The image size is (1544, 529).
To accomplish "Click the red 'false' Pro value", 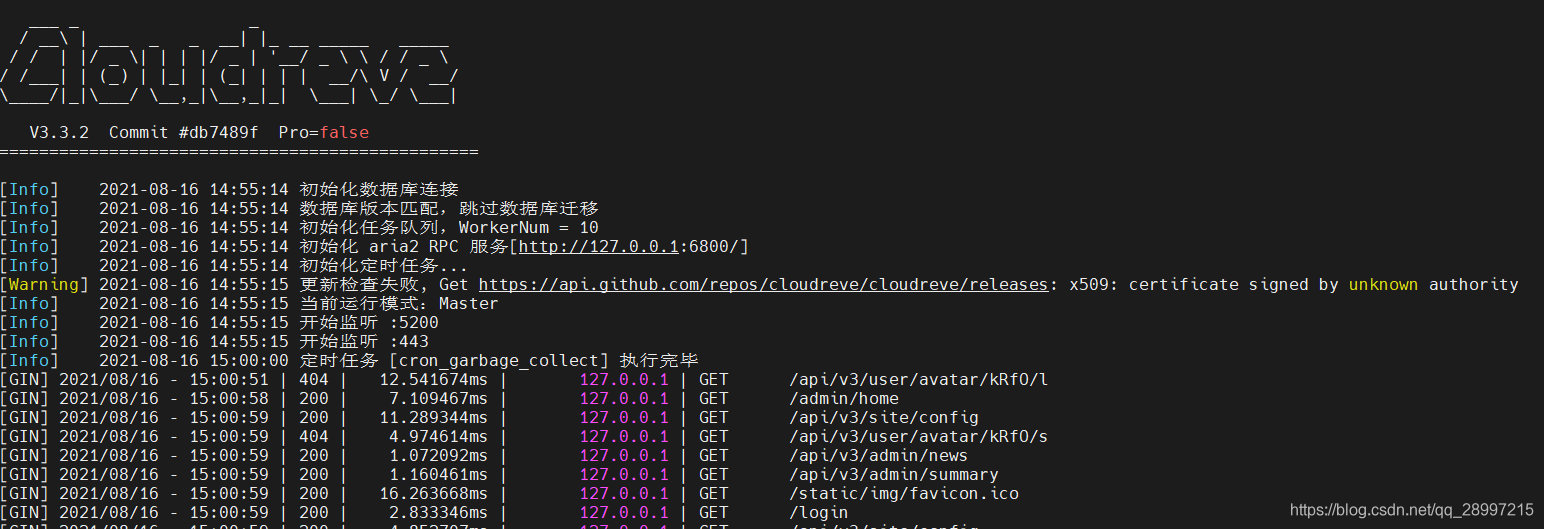I will [x=344, y=133].
